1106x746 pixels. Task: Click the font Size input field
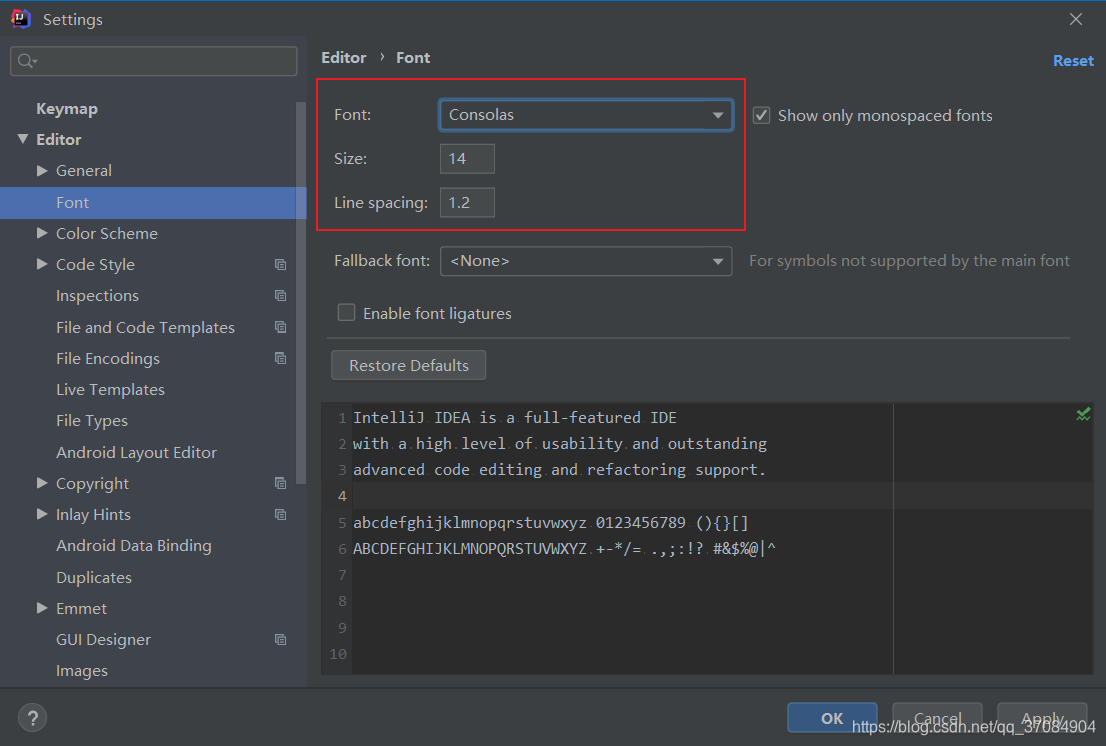tap(467, 159)
